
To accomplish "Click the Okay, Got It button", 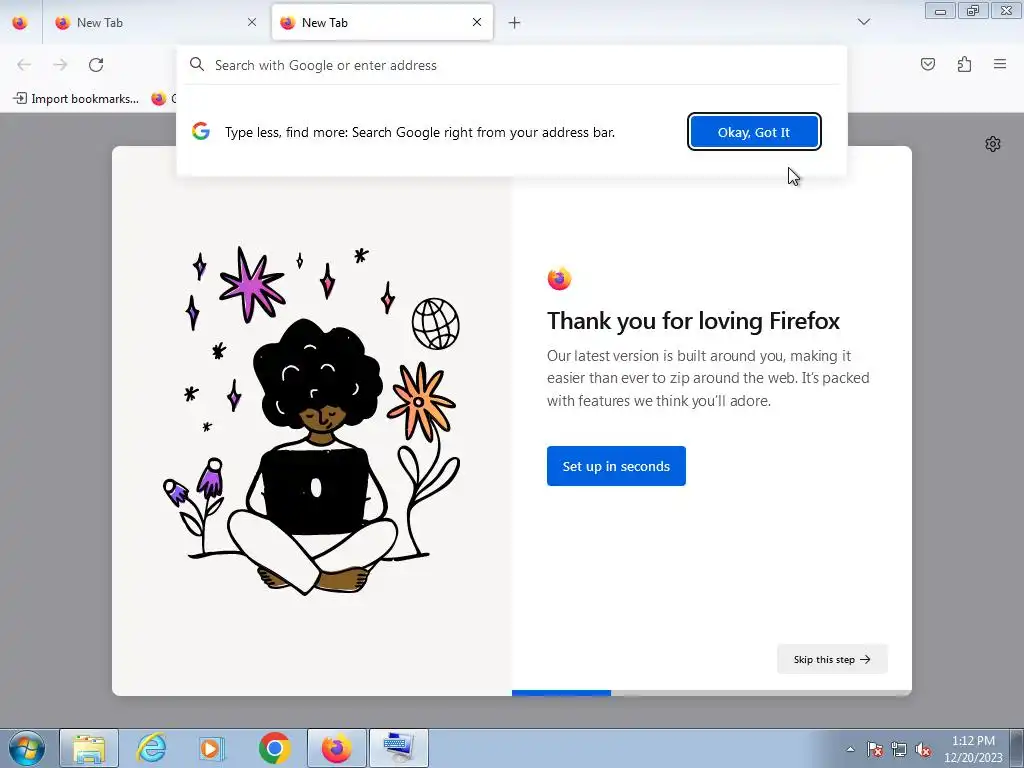I will pyautogui.click(x=754, y=132).
